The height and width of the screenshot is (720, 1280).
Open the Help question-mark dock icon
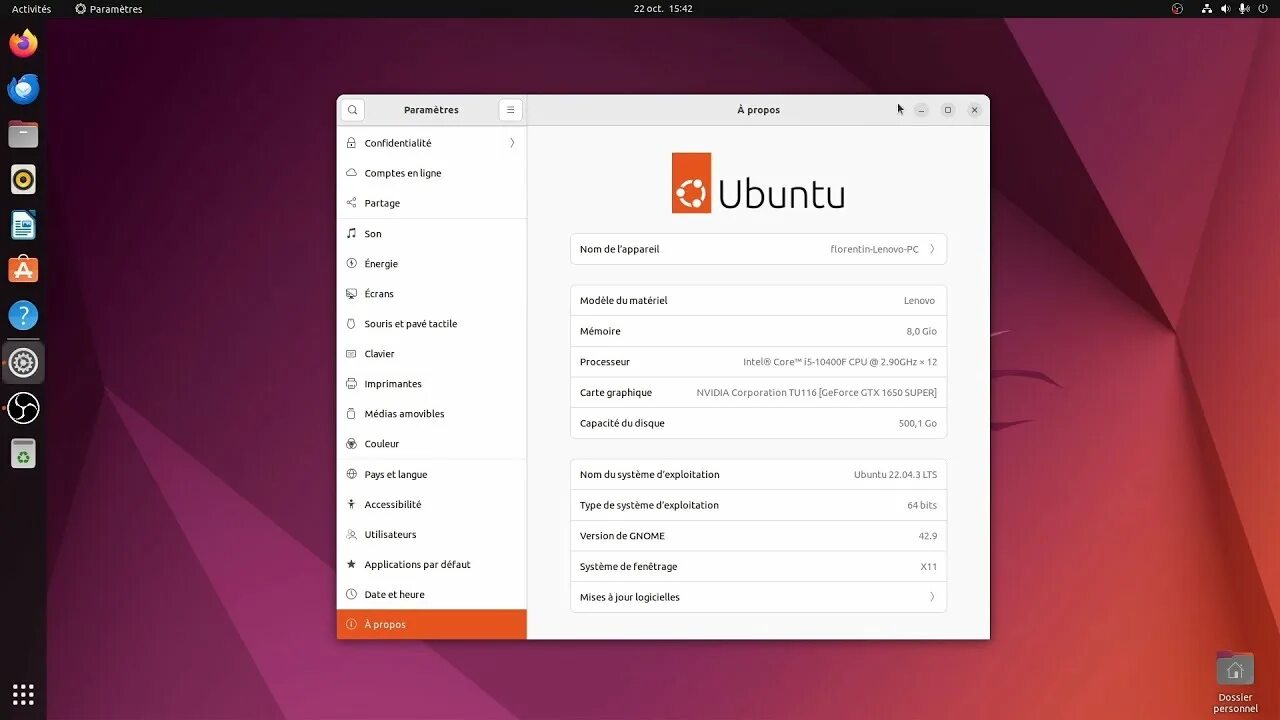coord(23,316)
